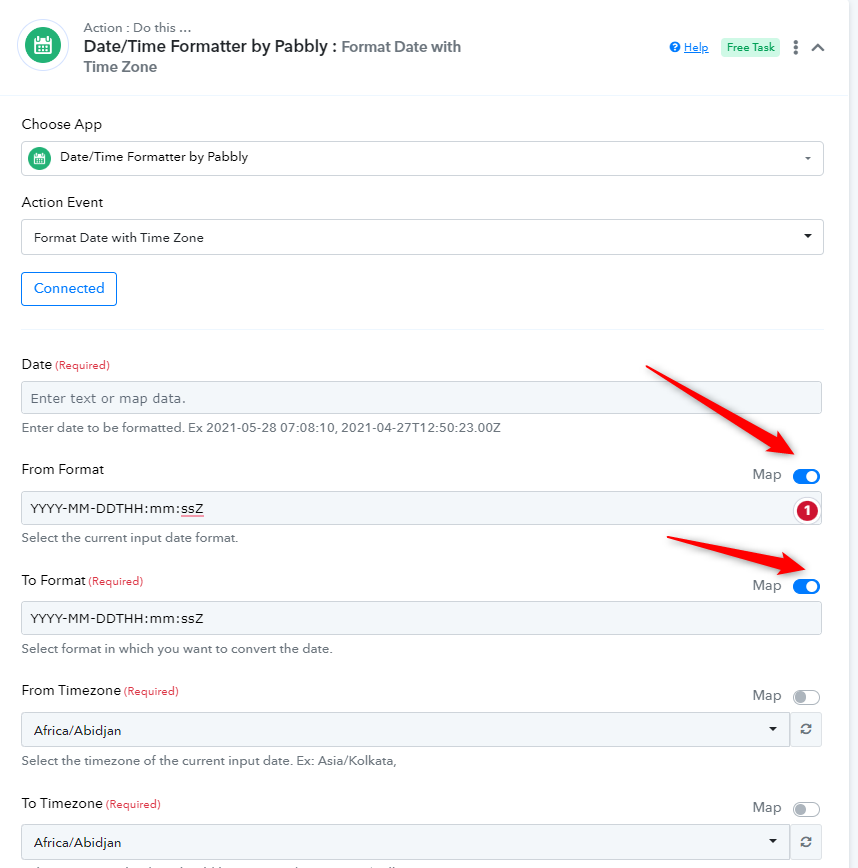Disable the From Format Map toggle
Screen dimensions: 858x868
click(806, 476)
